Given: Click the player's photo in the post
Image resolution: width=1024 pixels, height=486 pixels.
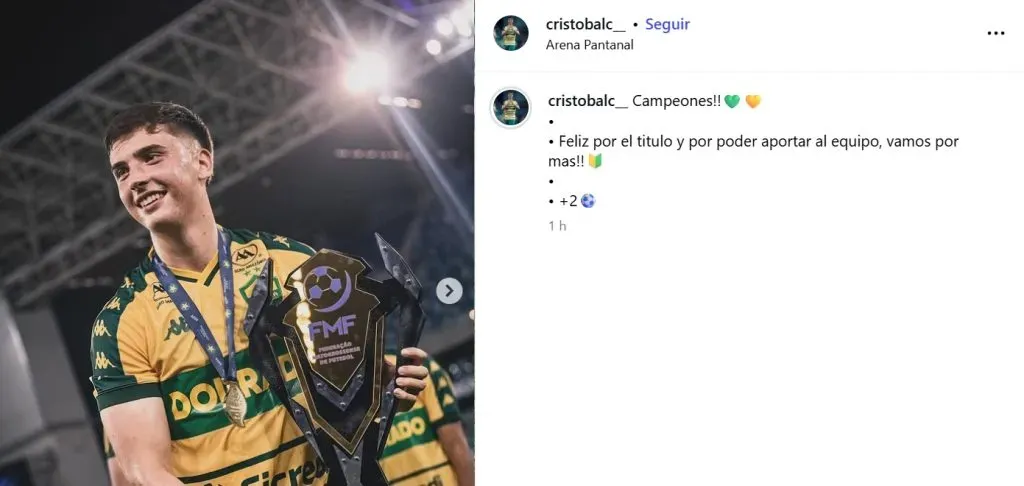Looking at the screenshot, I should pos(237,243).
